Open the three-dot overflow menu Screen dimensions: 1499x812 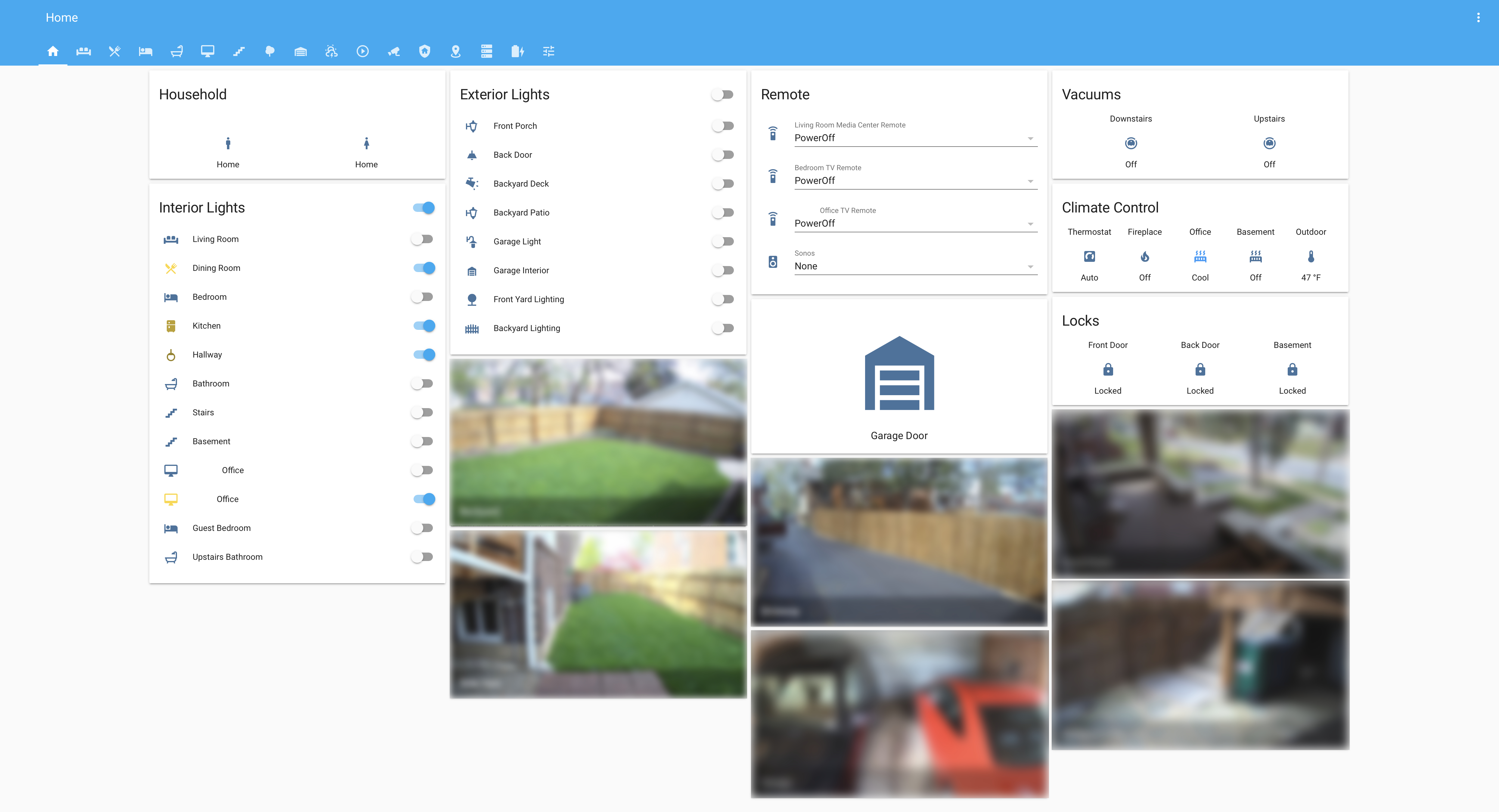[1478, 17]
